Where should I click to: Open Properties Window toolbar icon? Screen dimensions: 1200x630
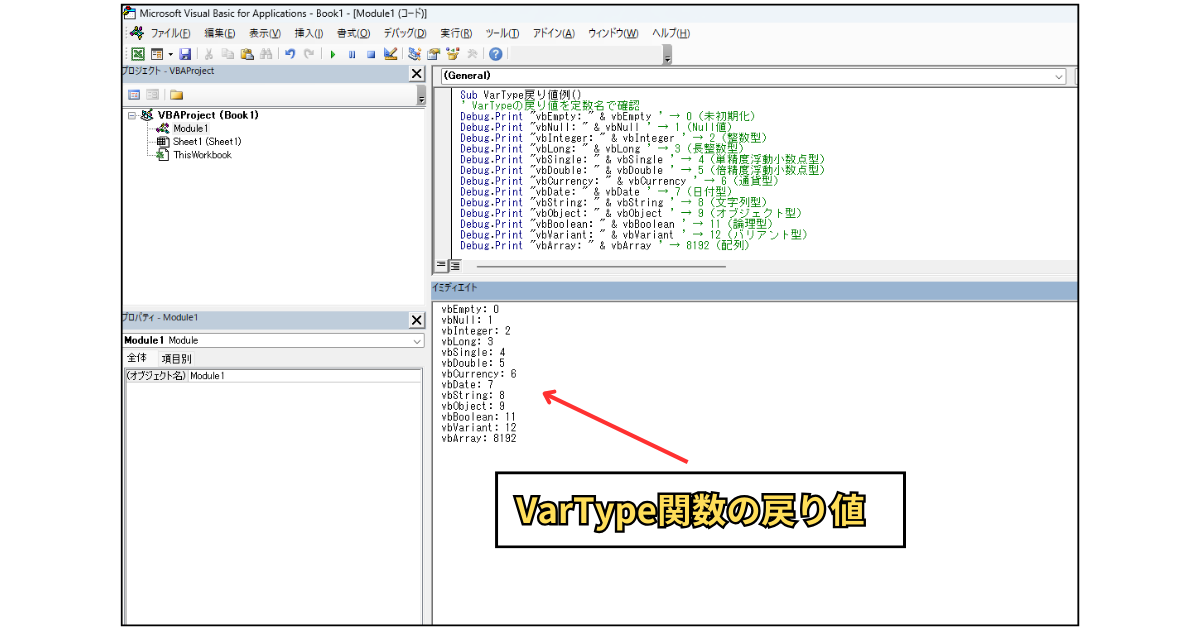tap(433, 54)
